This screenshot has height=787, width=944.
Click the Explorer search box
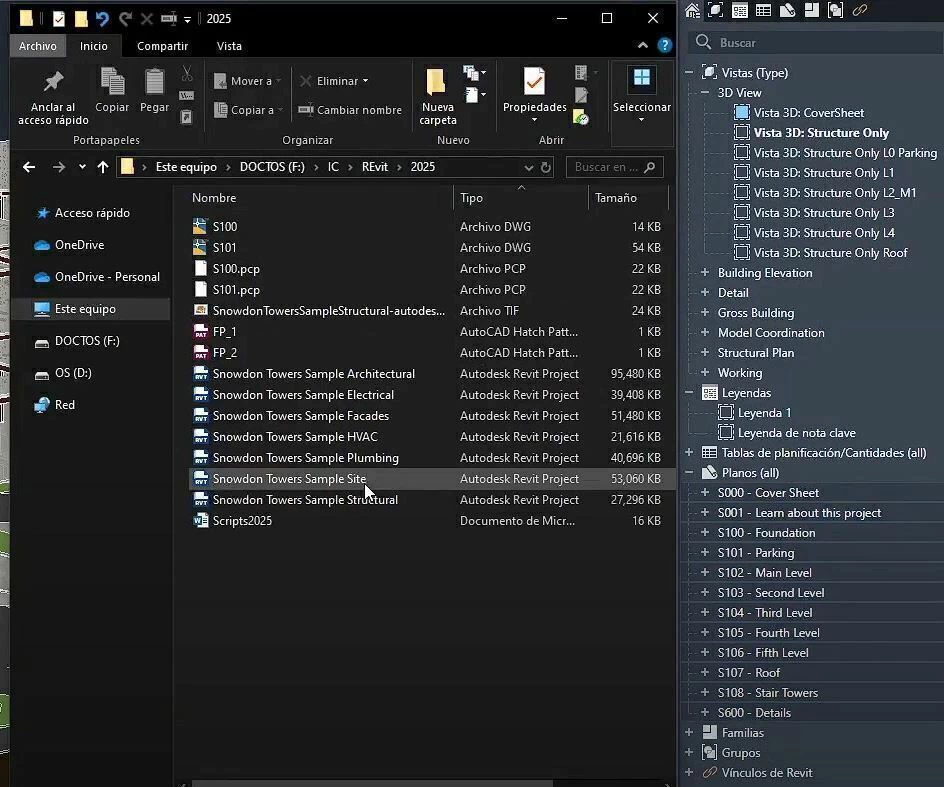coord(615,167)
